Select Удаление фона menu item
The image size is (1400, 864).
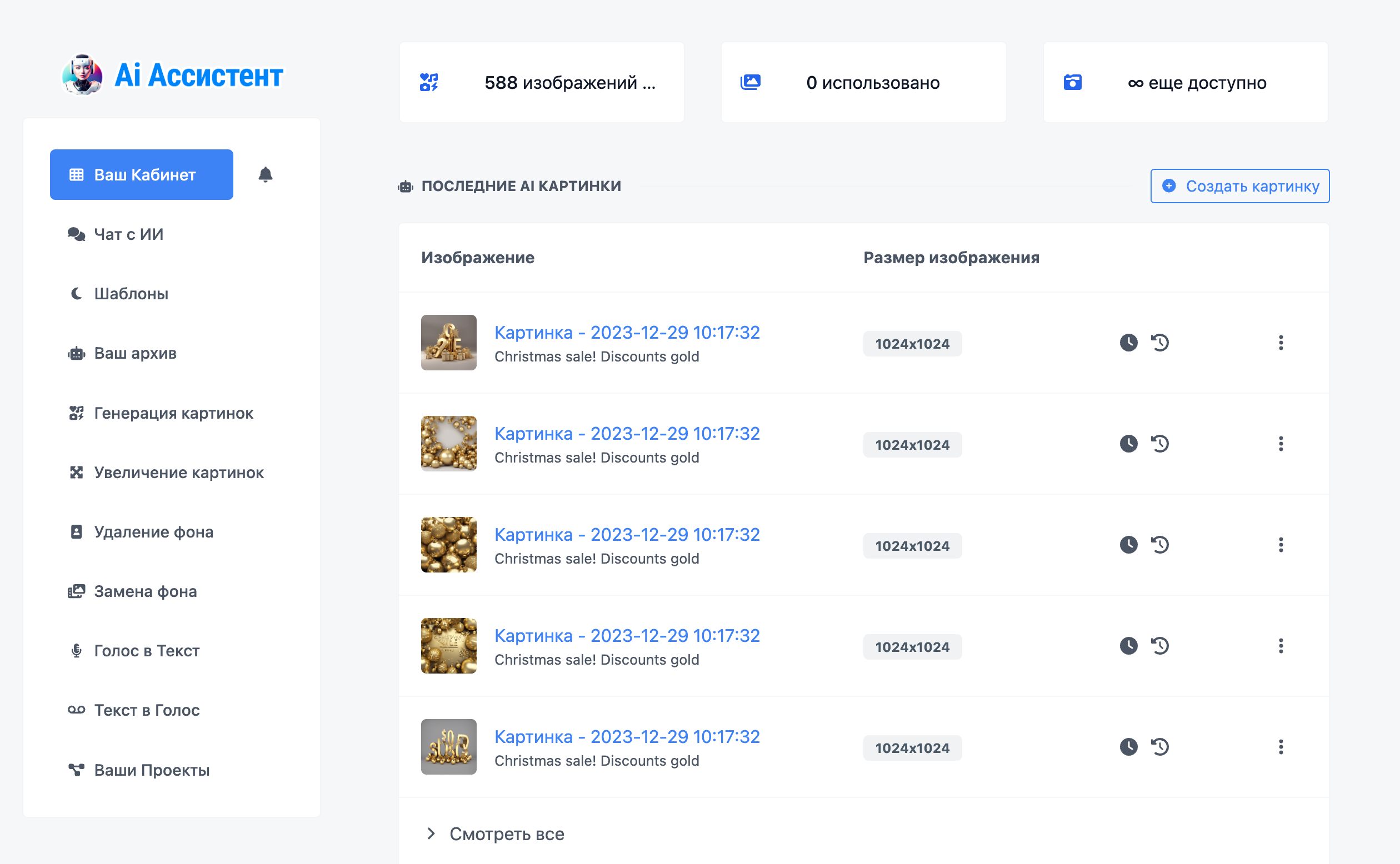pos(153,532)
